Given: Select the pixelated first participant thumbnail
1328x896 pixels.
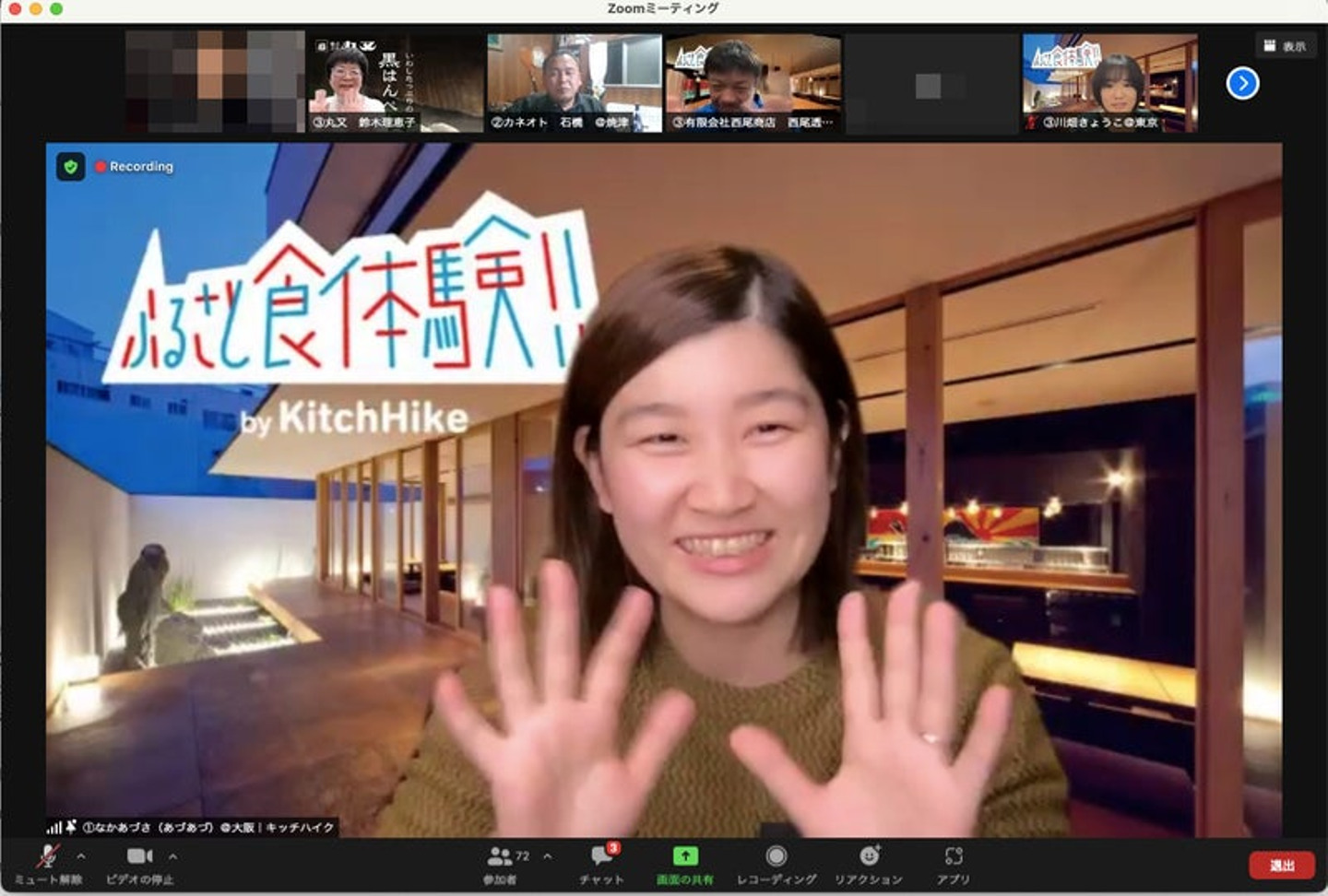Looking at the screenshot, I should [x=215, y=82].
